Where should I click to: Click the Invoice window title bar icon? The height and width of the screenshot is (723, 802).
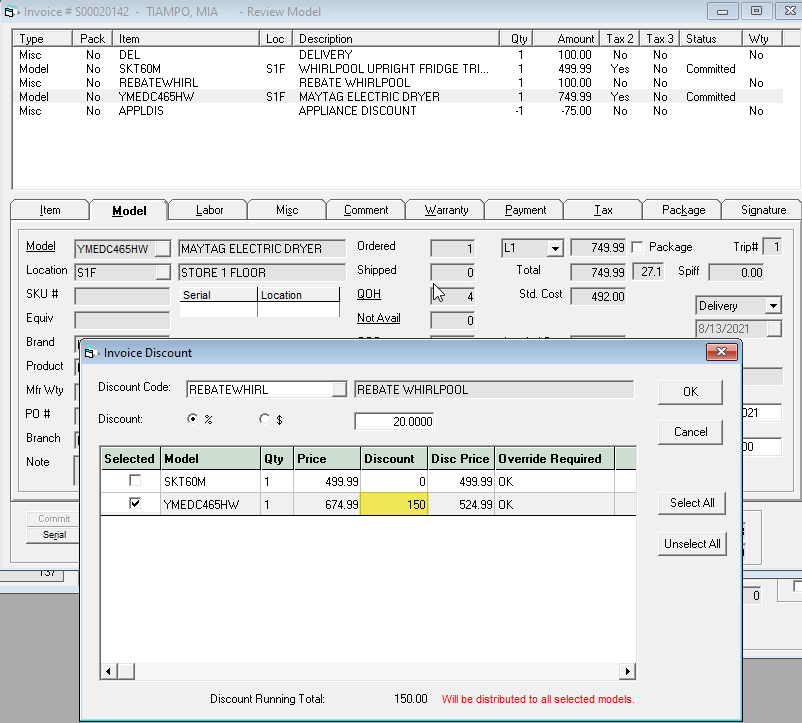tap(11, 12)
